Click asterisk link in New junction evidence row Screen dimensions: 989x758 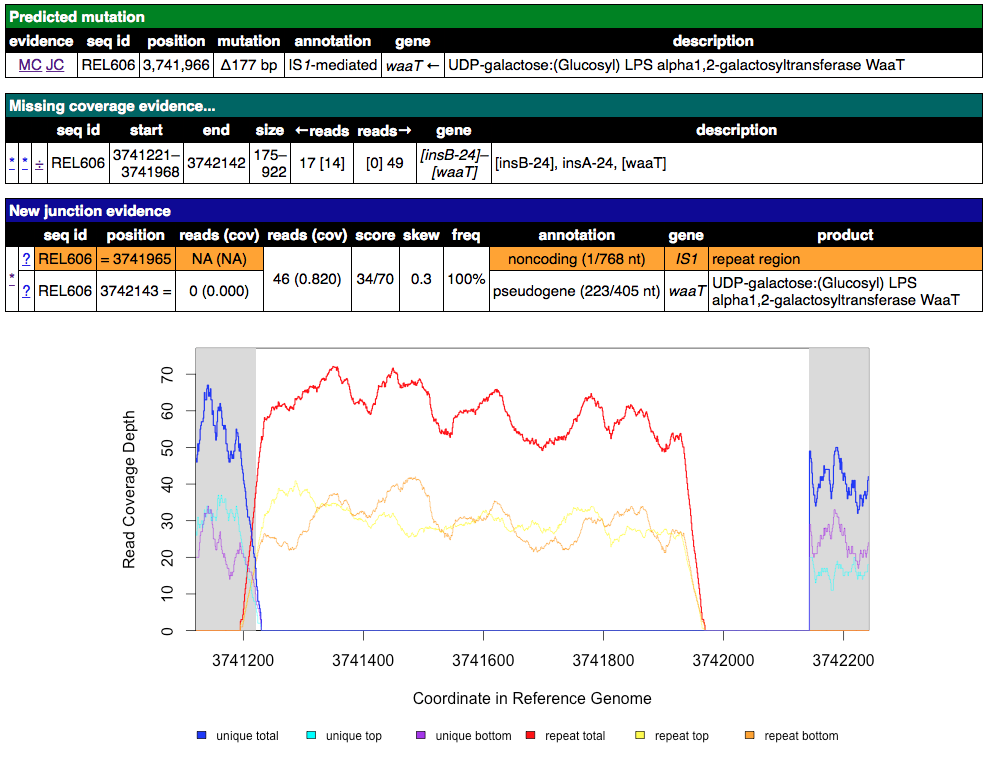pyautogui.click(x=11, y=280)
